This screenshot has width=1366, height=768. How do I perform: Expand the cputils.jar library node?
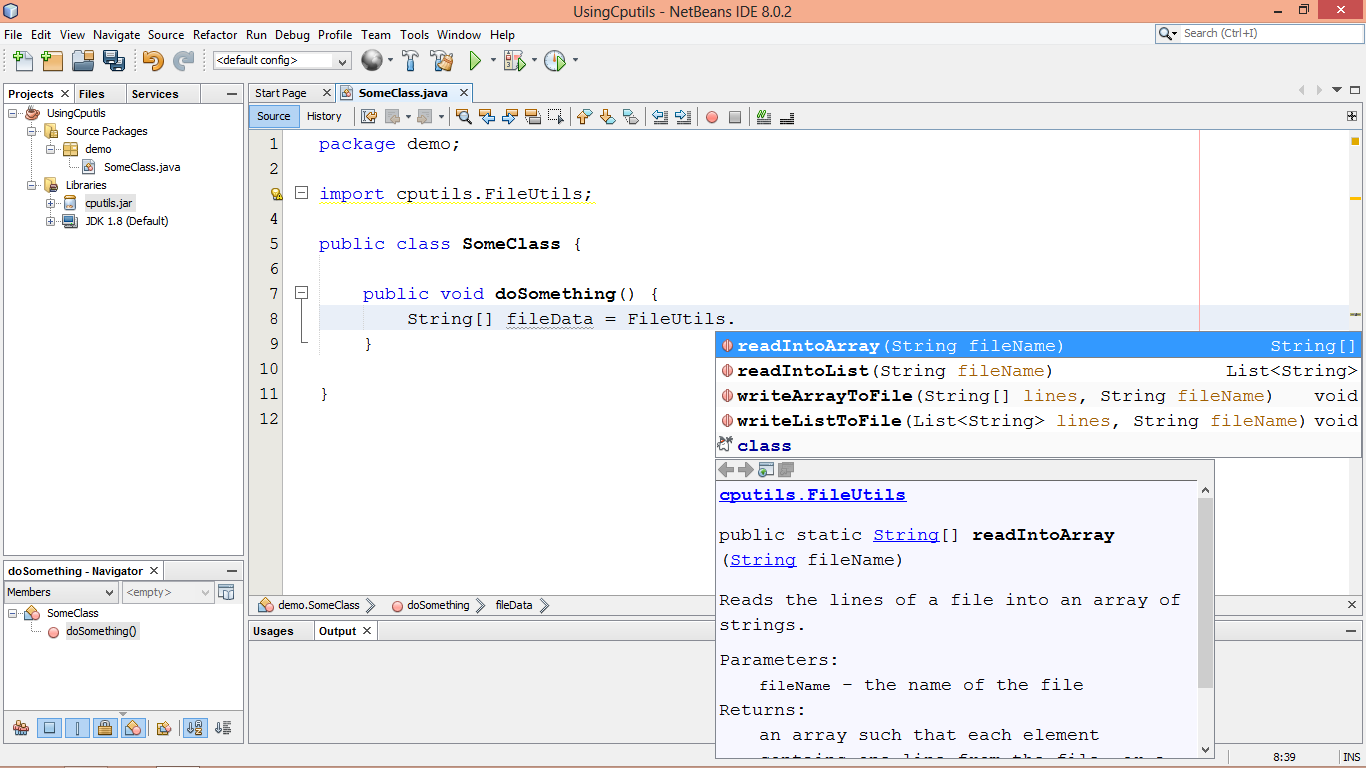[x=51, y=203]
